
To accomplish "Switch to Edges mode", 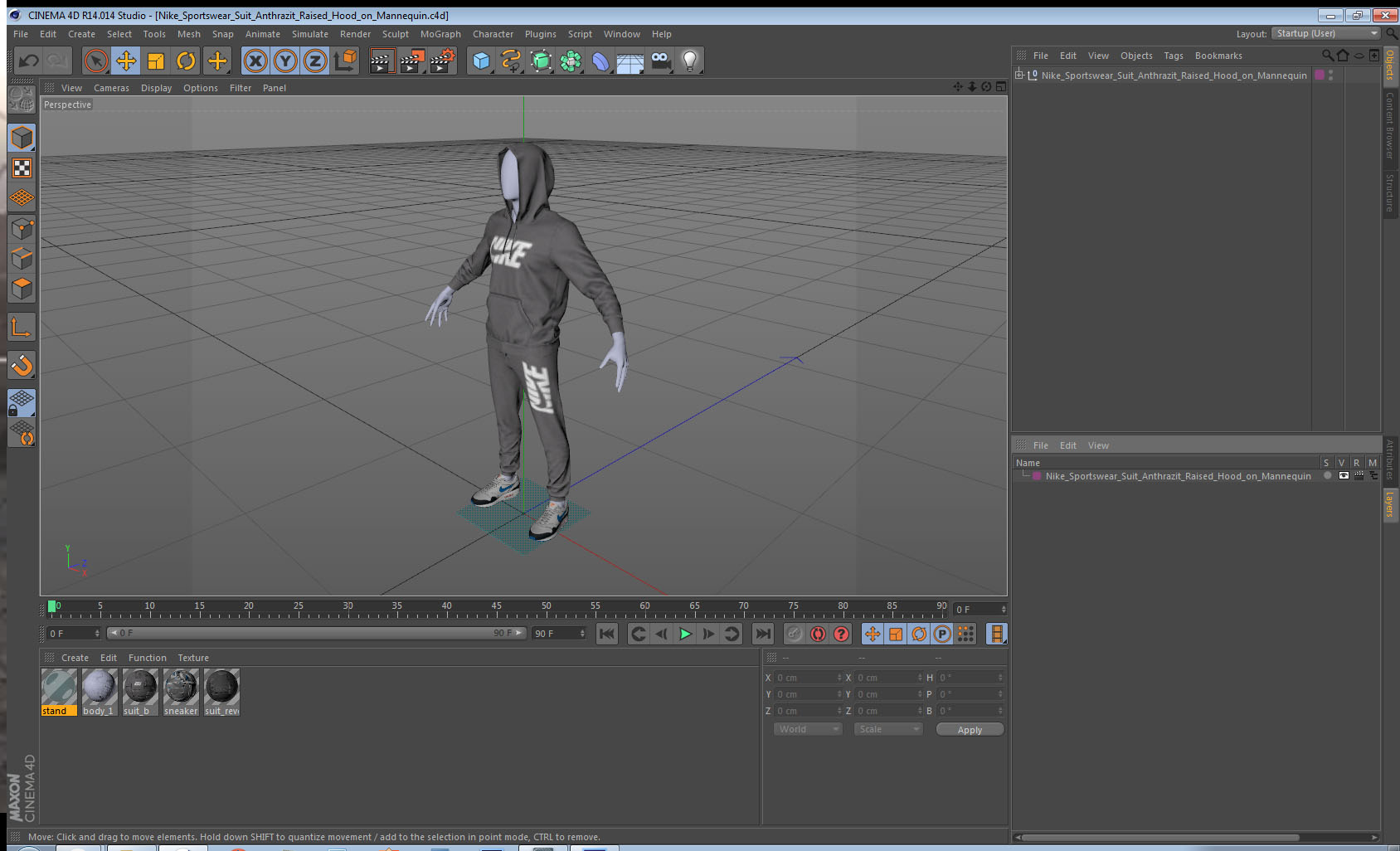I will click(22, 259).
